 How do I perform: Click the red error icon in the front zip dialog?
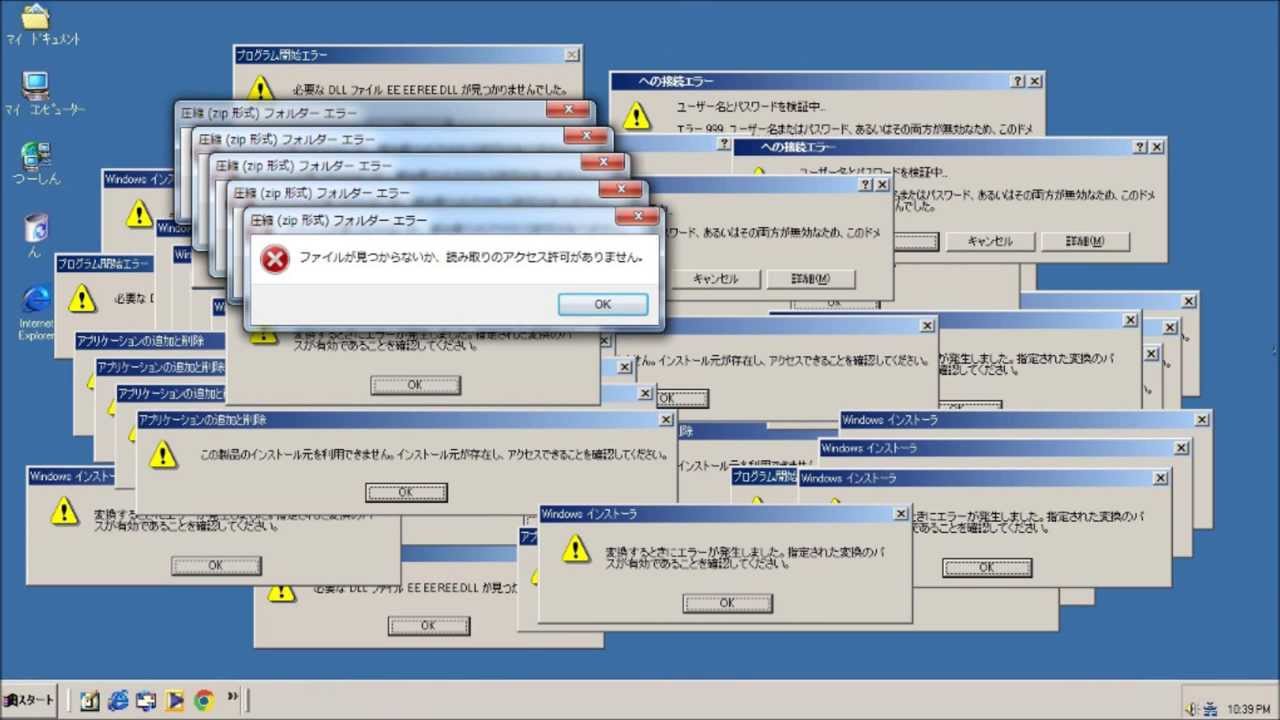[274, 259]
